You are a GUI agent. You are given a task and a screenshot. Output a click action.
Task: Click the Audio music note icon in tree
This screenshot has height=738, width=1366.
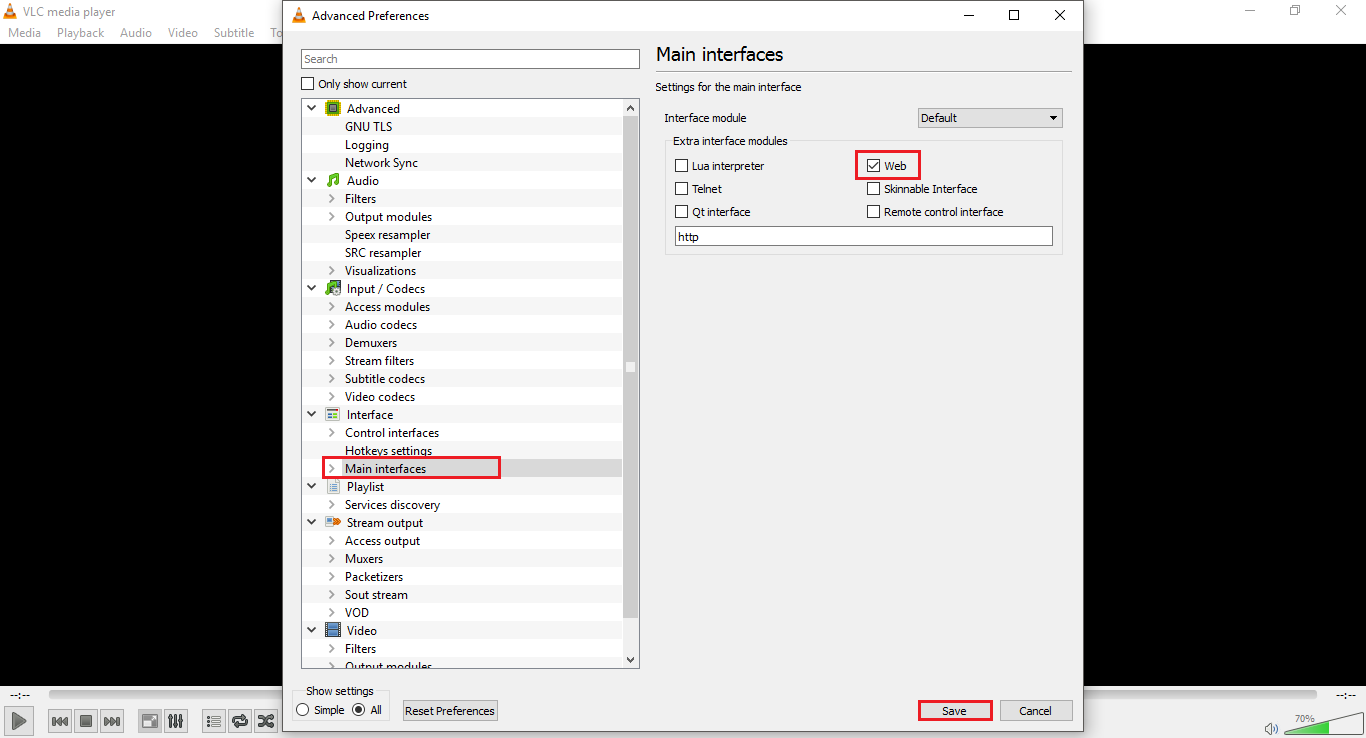point(333,181)
